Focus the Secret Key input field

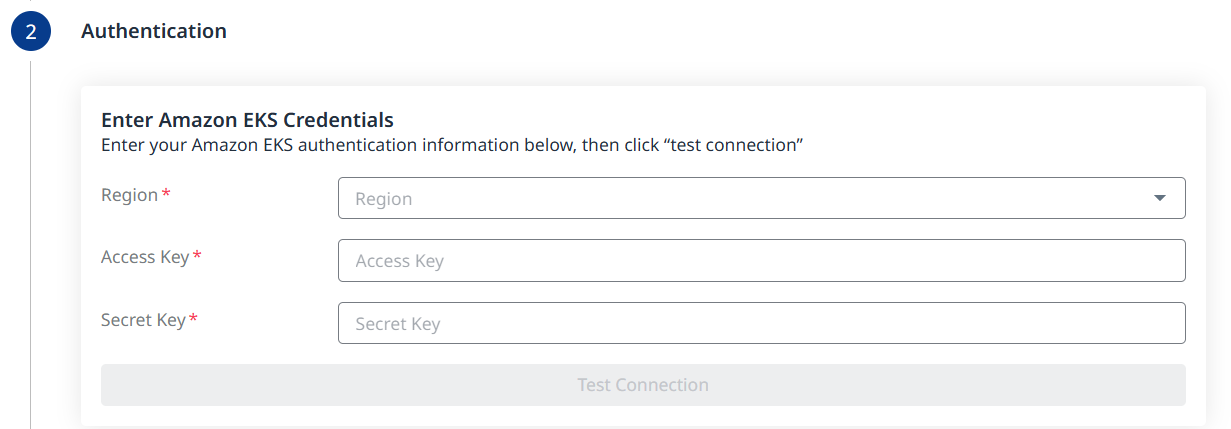pyautogui.click(x=761, y=324)
